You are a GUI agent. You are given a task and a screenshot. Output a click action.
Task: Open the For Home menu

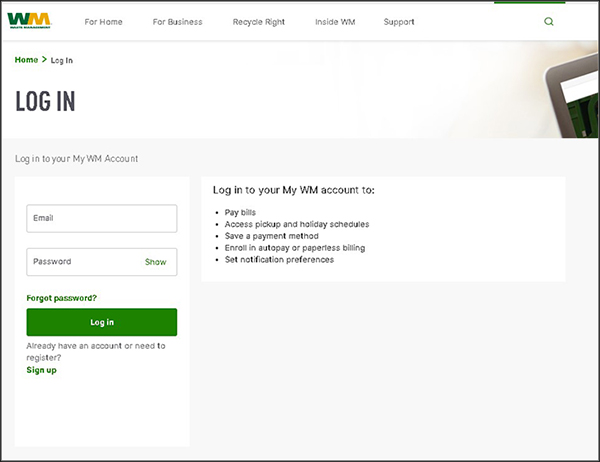click(104, 22)
